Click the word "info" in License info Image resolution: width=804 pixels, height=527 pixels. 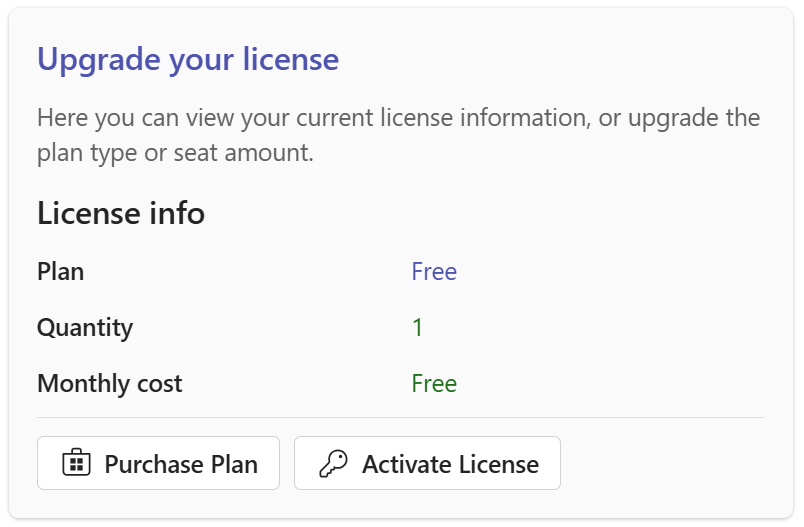coord(179,213)
